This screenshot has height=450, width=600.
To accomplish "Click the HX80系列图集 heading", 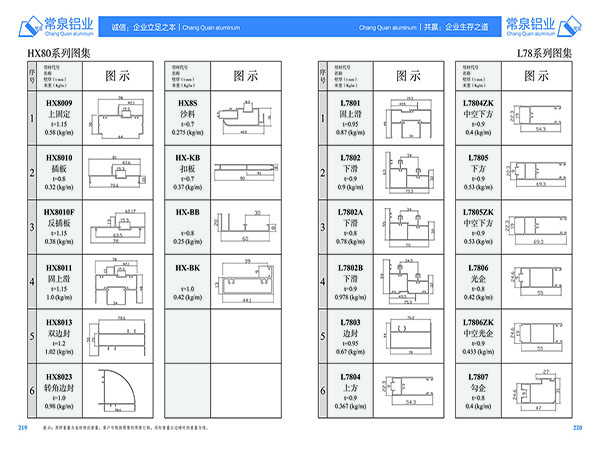I will click(x=59, y=53).
